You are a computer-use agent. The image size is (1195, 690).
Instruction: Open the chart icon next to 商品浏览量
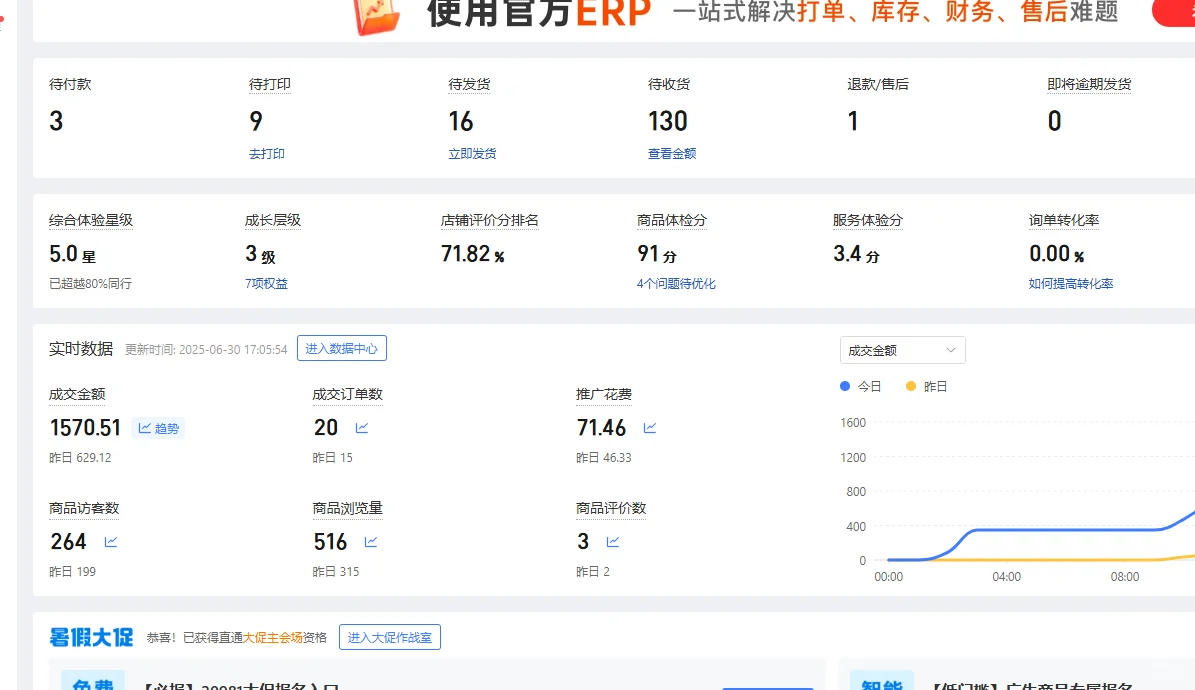click(x=369, y=541)
